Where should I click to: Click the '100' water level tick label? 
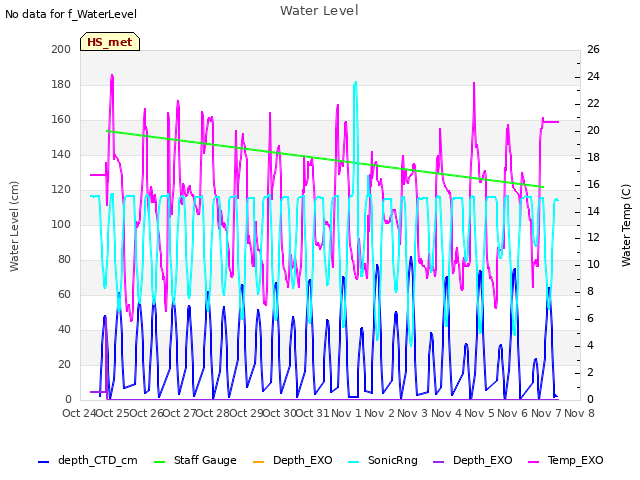coord(61,224)
